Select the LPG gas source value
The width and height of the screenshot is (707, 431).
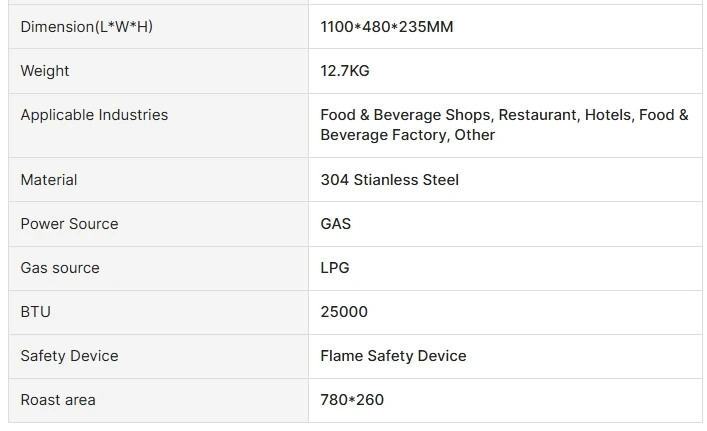(335, 268)
